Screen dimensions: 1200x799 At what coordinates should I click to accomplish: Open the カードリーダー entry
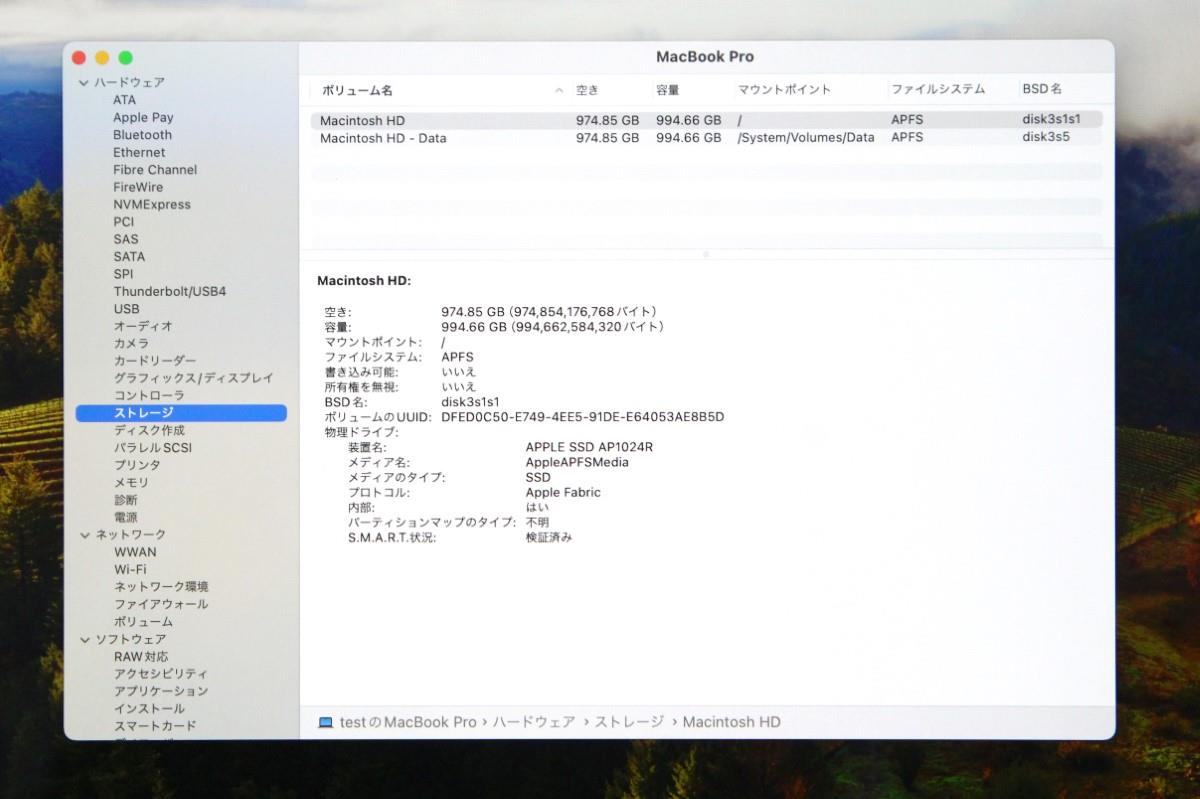click(x=155, y=361)
